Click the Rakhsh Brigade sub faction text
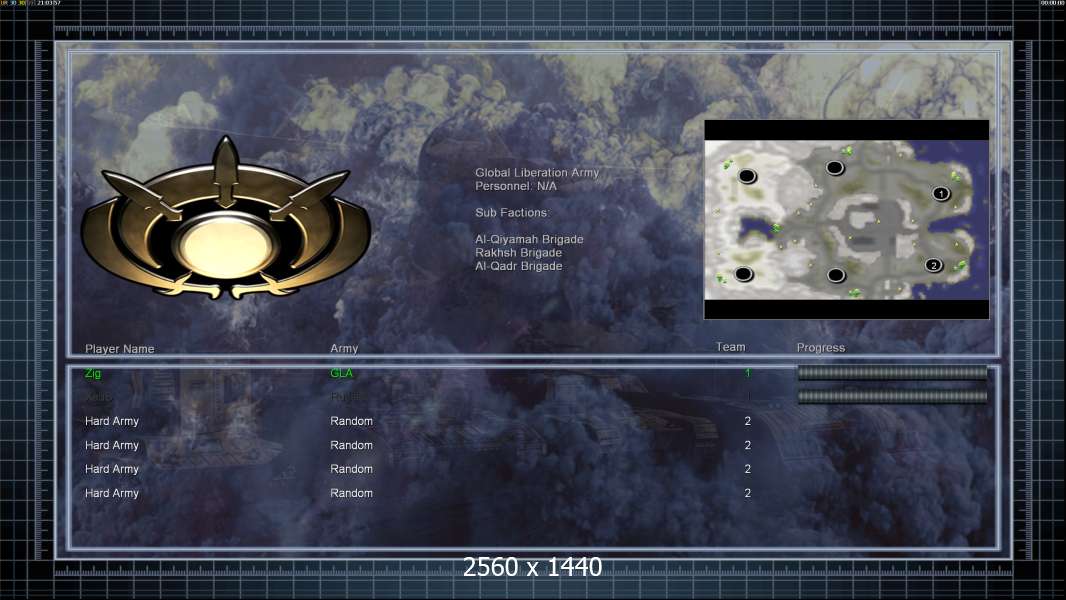1066x600 pixels. click(x=519, y=252)
